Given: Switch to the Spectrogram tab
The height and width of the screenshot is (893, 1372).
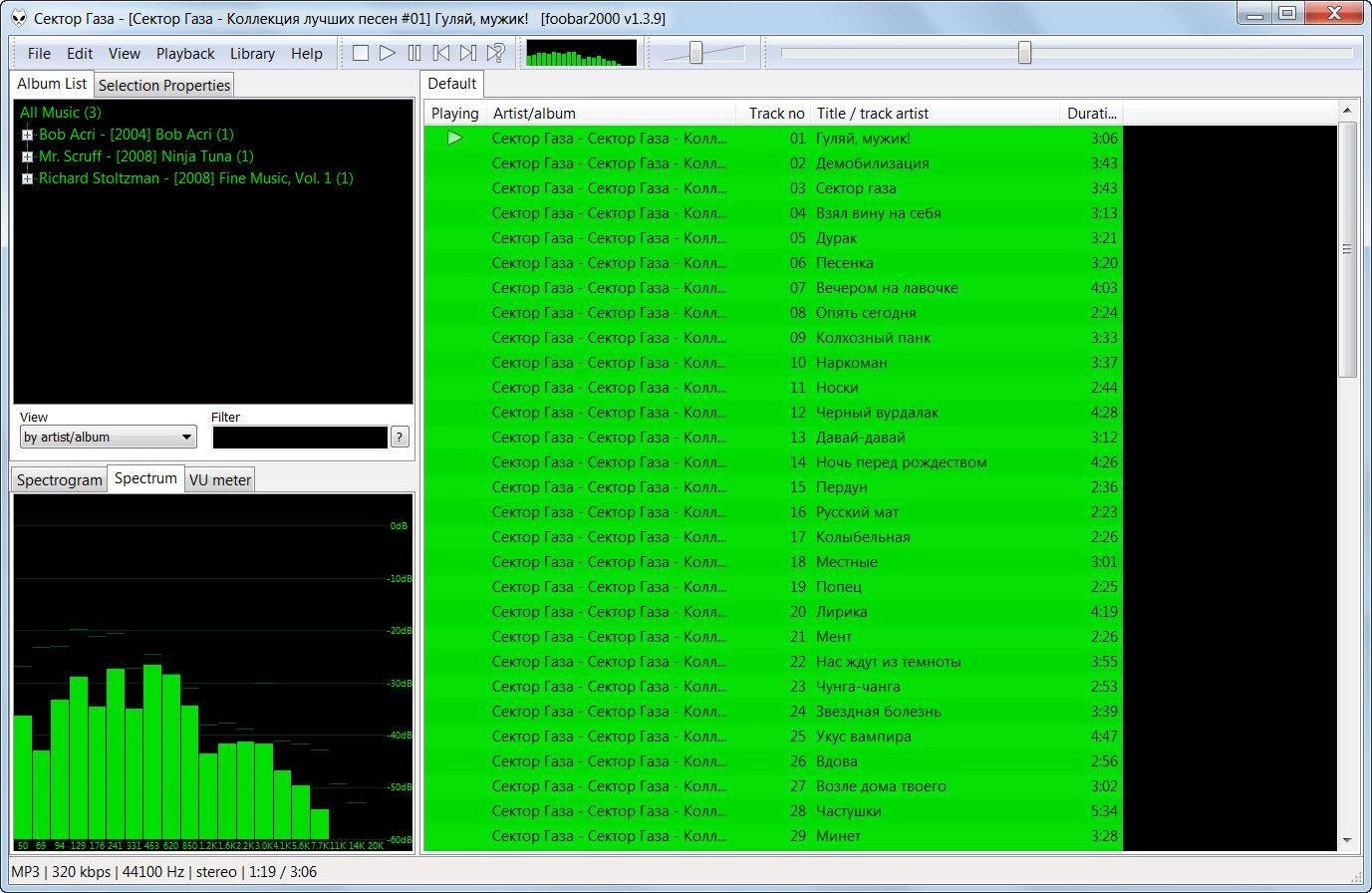Looking at the screenshot, I should (60, 480).
